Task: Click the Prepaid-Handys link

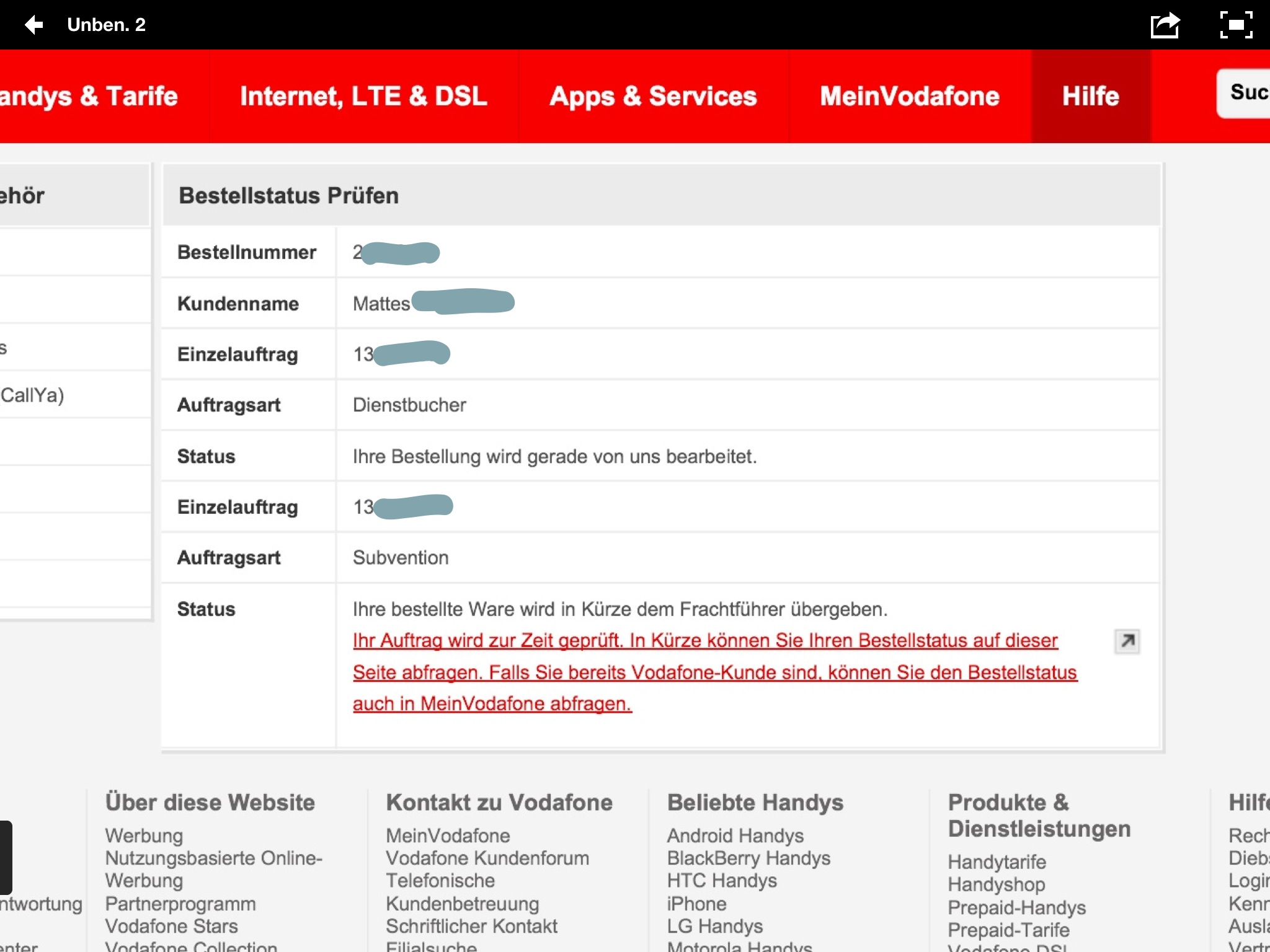Action: (1016, 907)
